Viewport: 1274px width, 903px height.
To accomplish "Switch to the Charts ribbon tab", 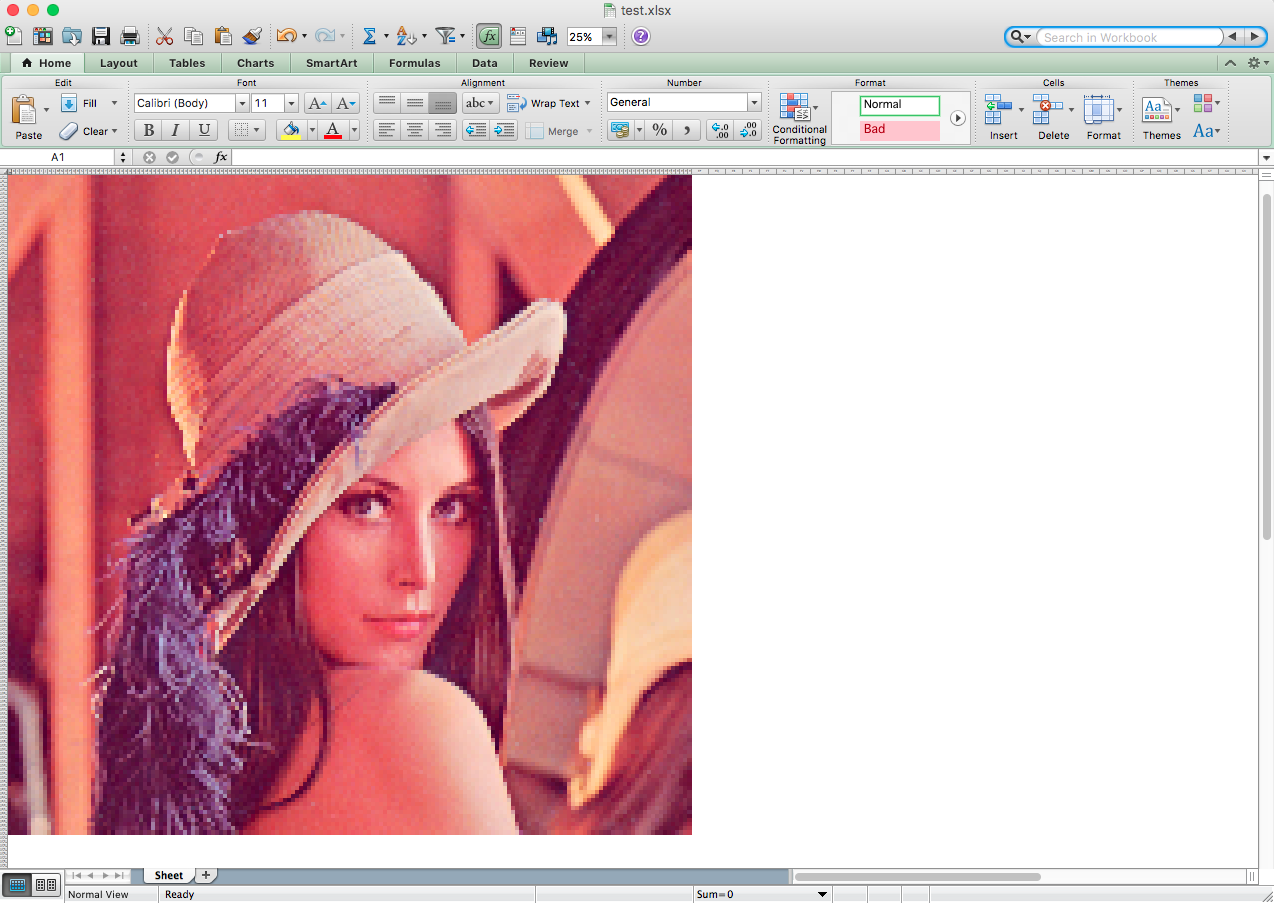I will (256, 63).
